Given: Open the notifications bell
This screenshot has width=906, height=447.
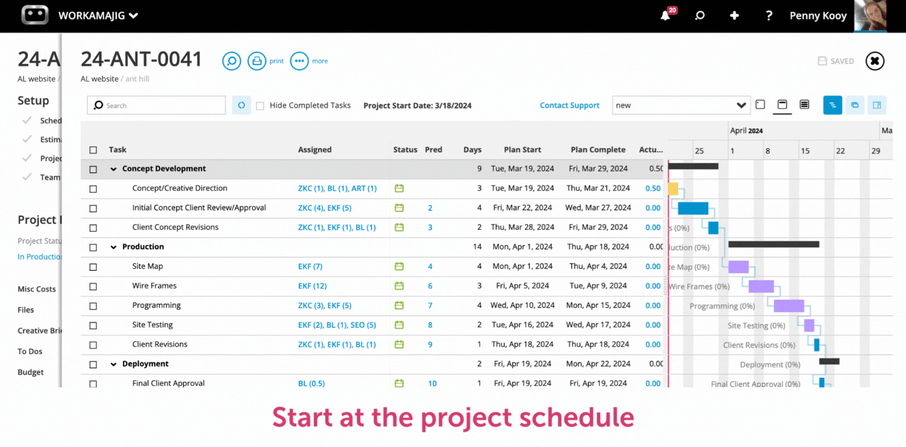Looking at the screenshot, I should click(x=666, y=16).
